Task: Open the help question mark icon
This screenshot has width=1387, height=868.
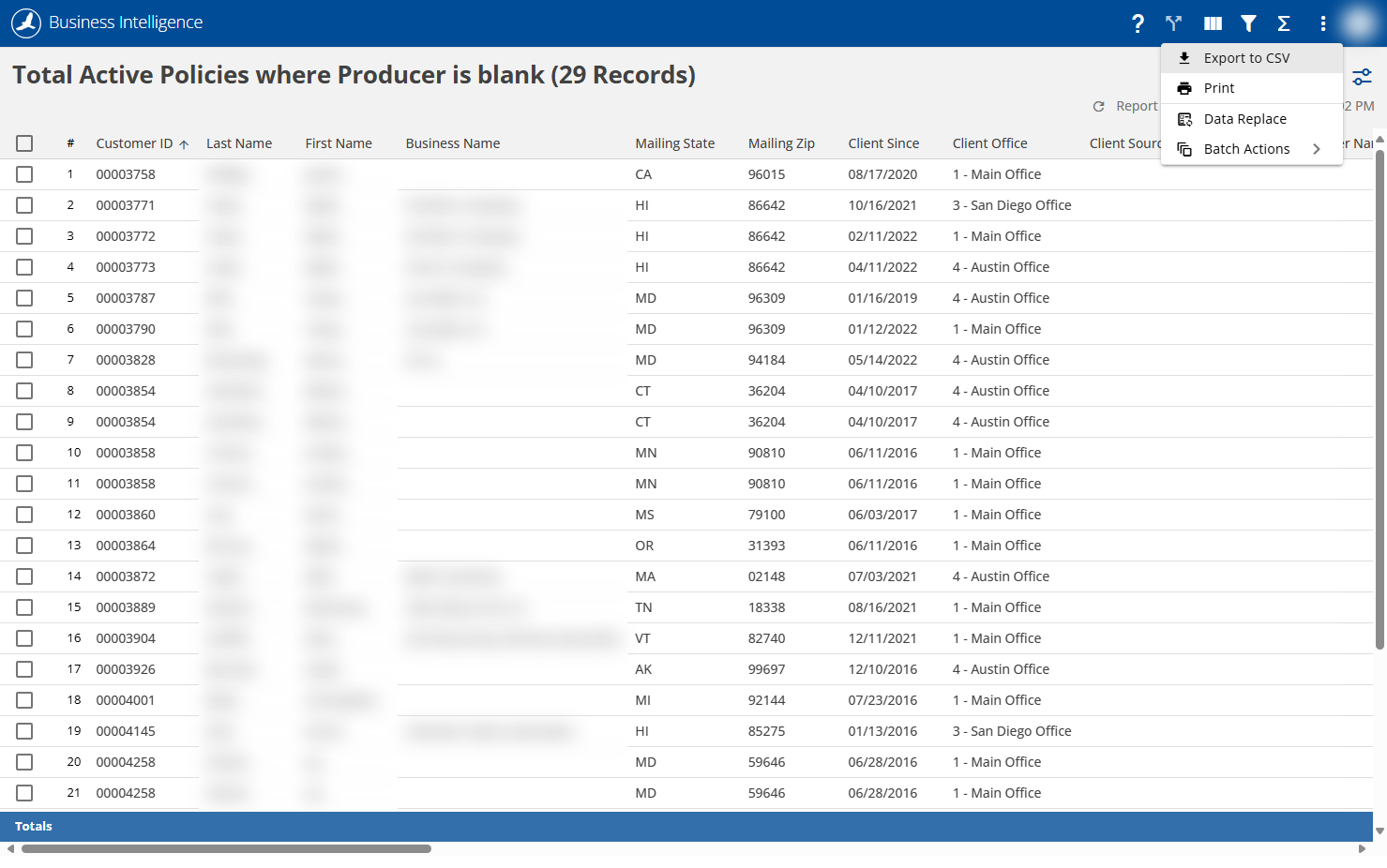Action: point(1138,23)
